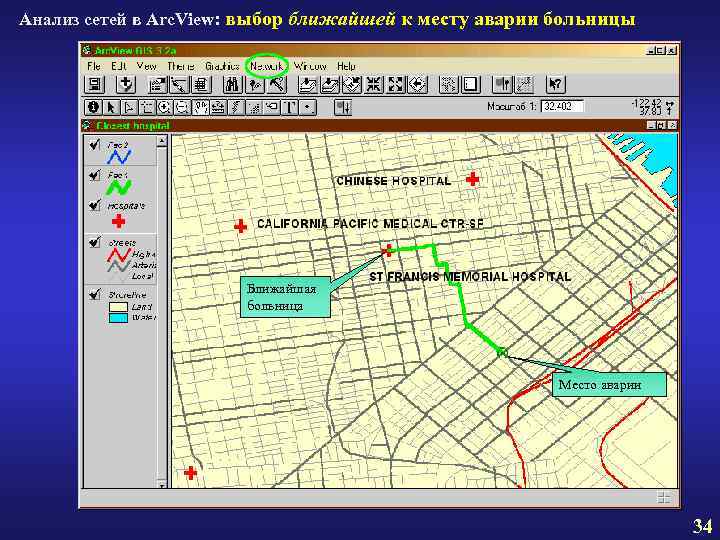Screen dimensions: 720x540
Task: Click the "CHINESE HOSPITAL" map label
Action: (x=394, y=181)
